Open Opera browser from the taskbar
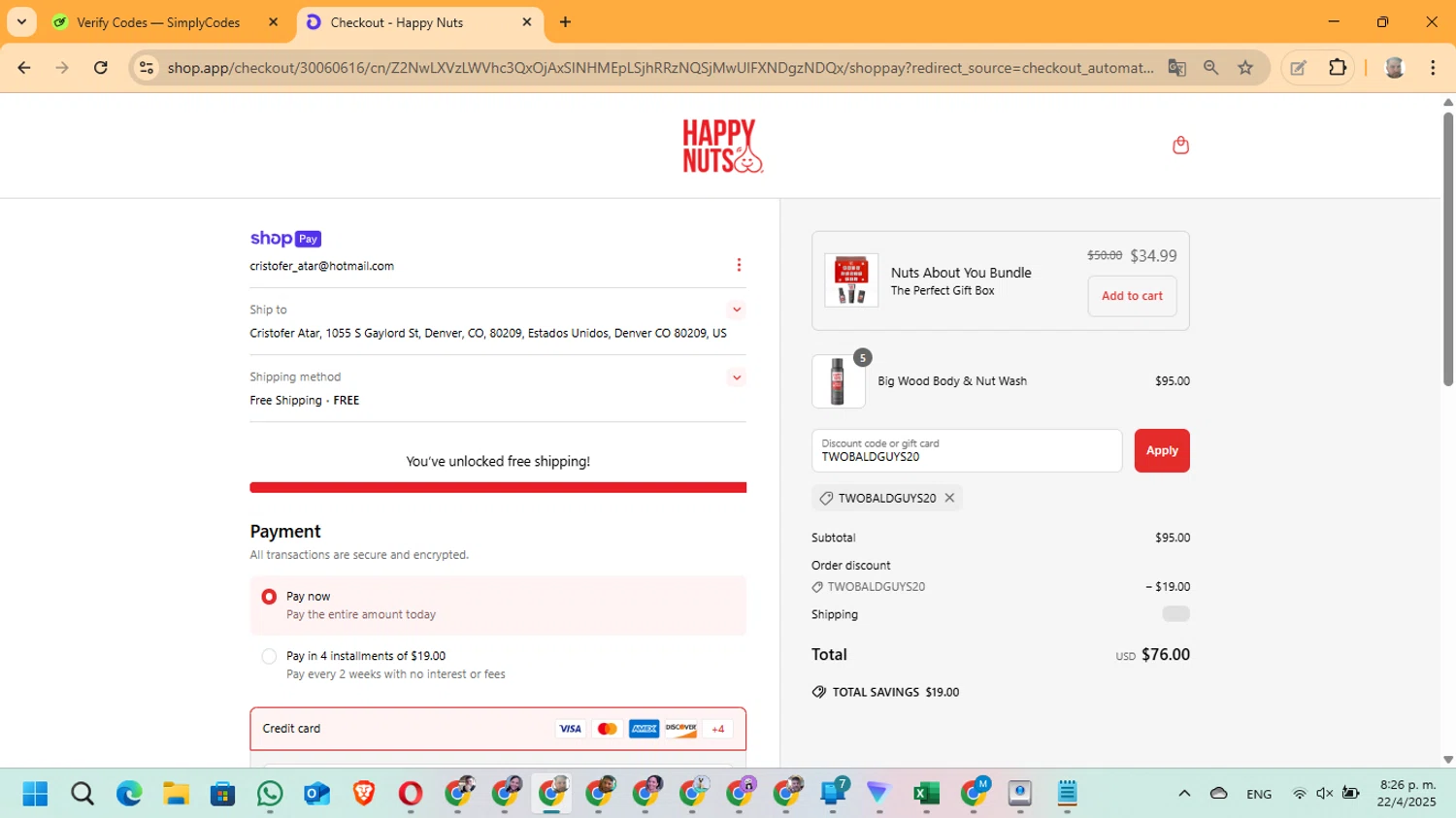The width and height of the screenshot is (1456, 818). (x=411, y=794)
